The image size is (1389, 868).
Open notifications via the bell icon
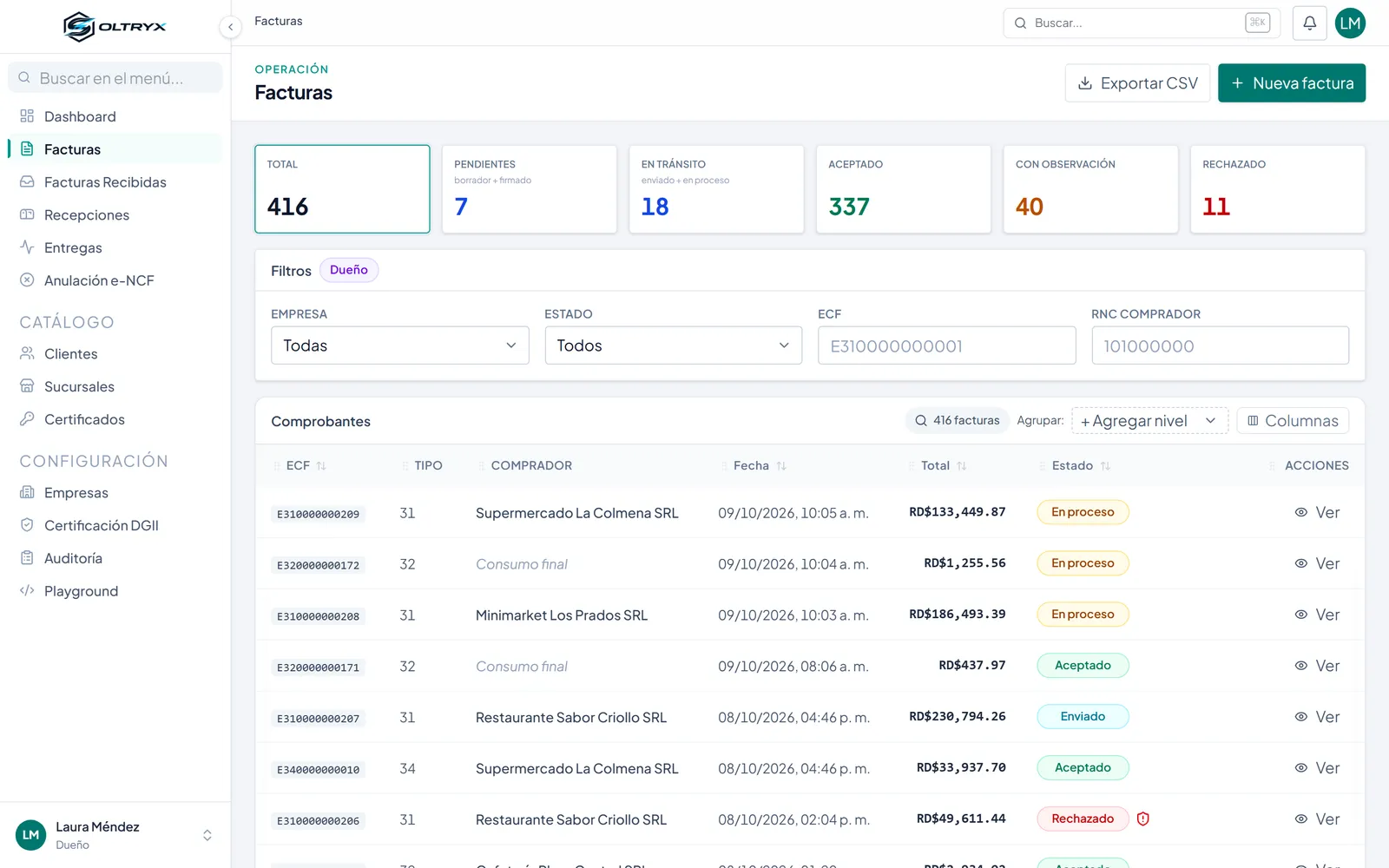click(x=1309, y=23)
